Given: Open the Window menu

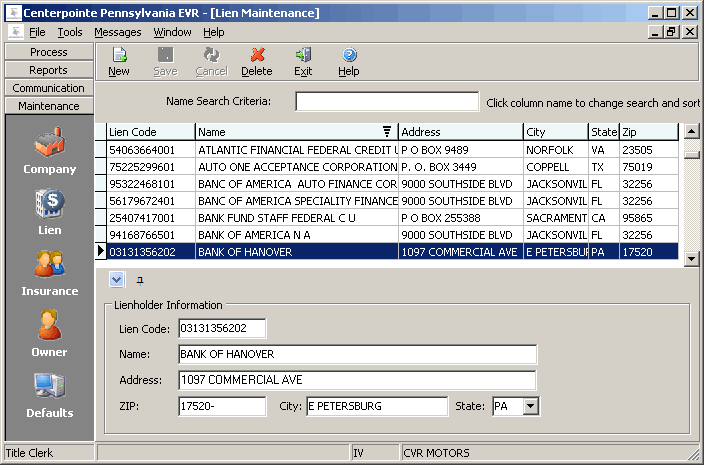Looking at the screenshot, I should tap(172, 32).
